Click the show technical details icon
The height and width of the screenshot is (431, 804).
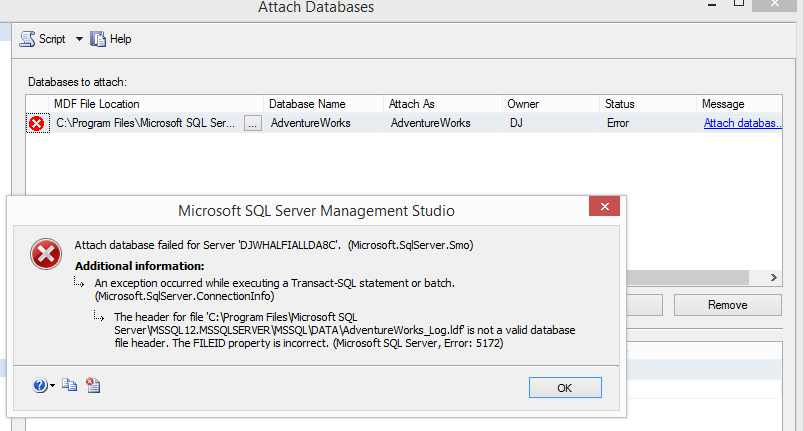pos(93,385)
